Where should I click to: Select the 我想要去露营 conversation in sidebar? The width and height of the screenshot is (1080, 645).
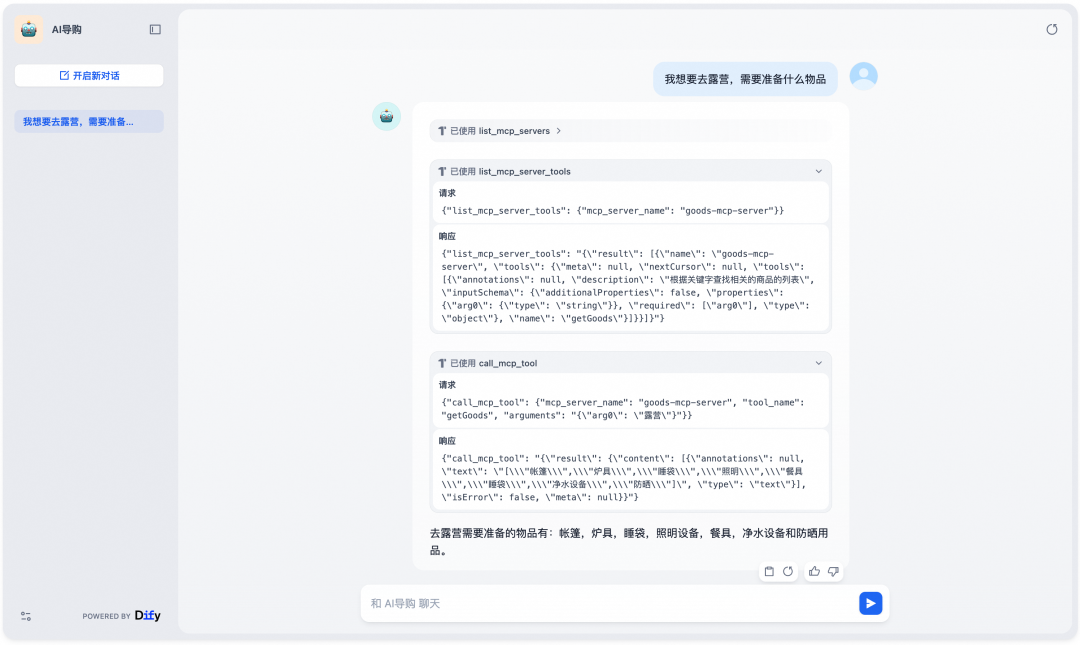coord(88,120)
